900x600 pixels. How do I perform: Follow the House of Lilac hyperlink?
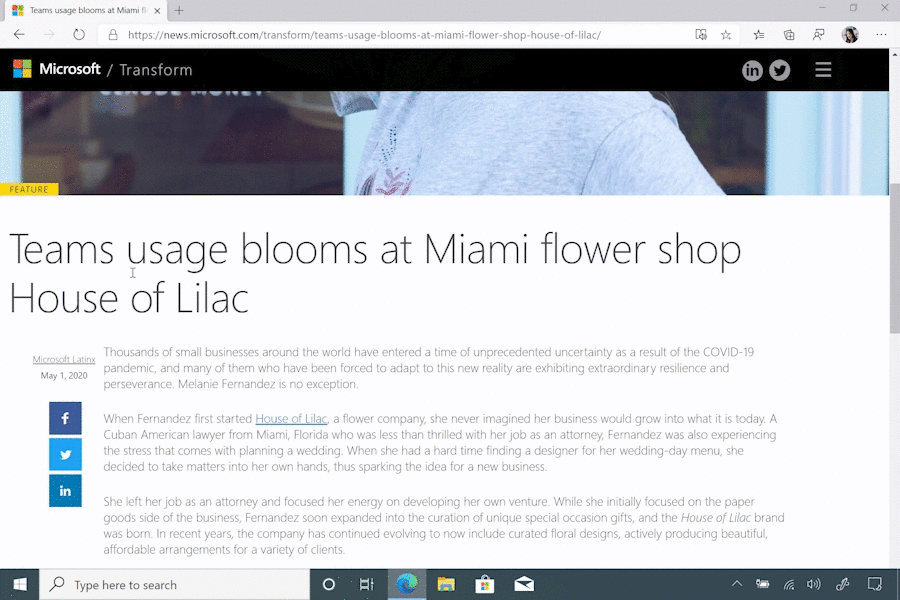point(291,419)
